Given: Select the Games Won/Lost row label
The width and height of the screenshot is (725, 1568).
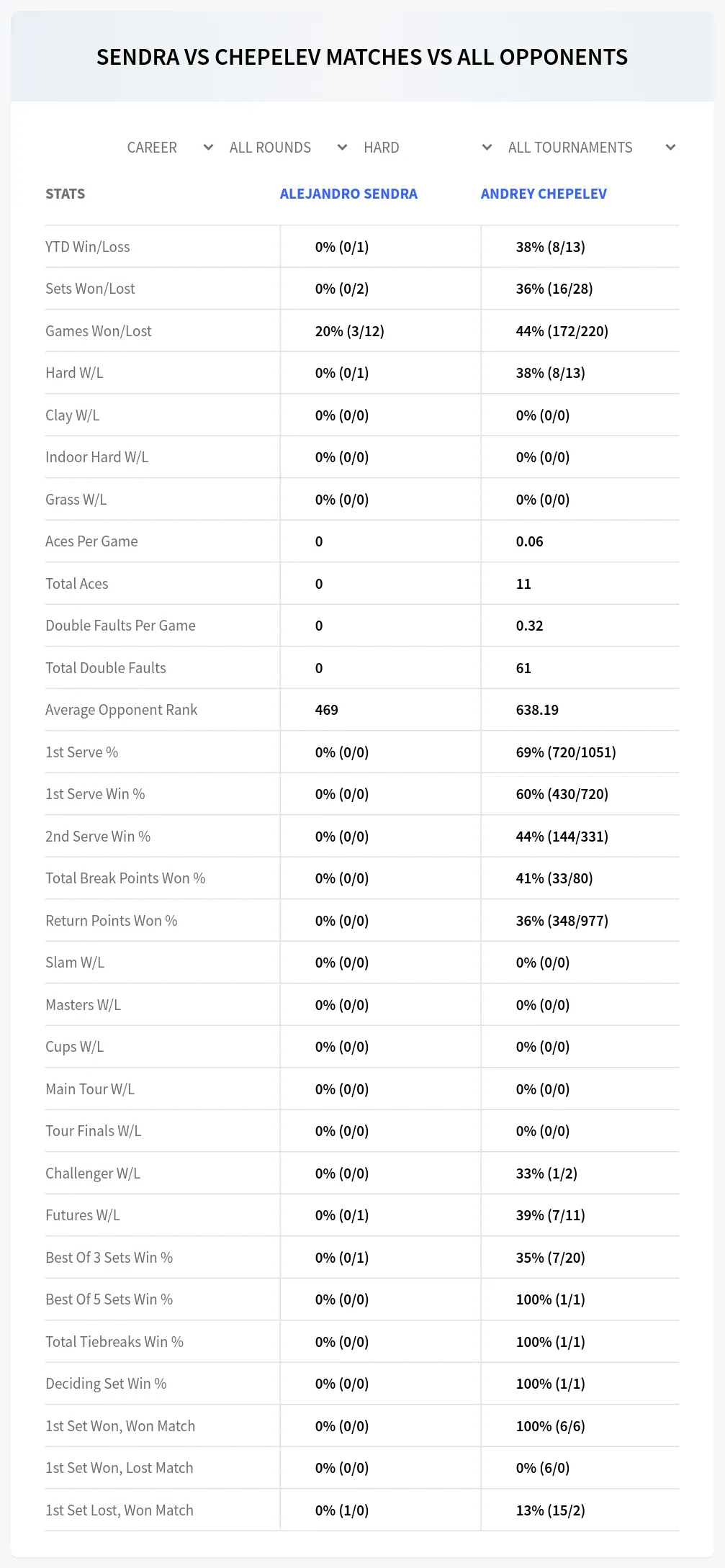Looking at the screenshot, I should pyautogui.click(x=99, y=331).
